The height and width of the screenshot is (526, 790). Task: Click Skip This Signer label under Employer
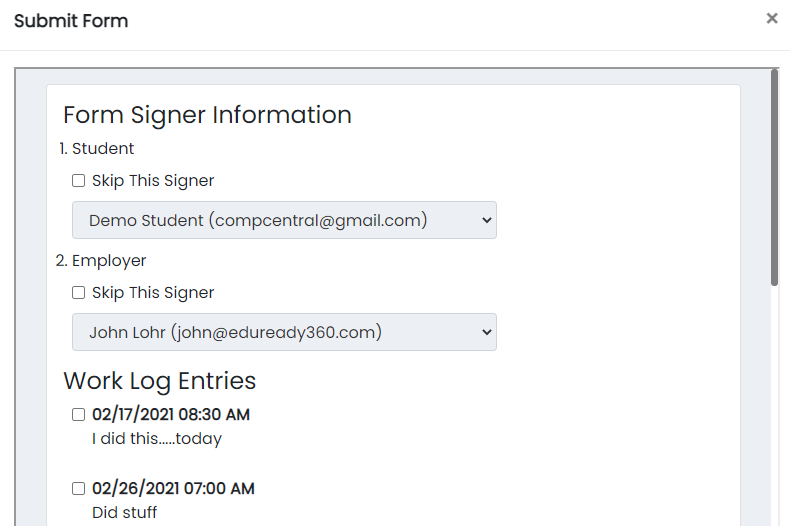tap(153, 292)
